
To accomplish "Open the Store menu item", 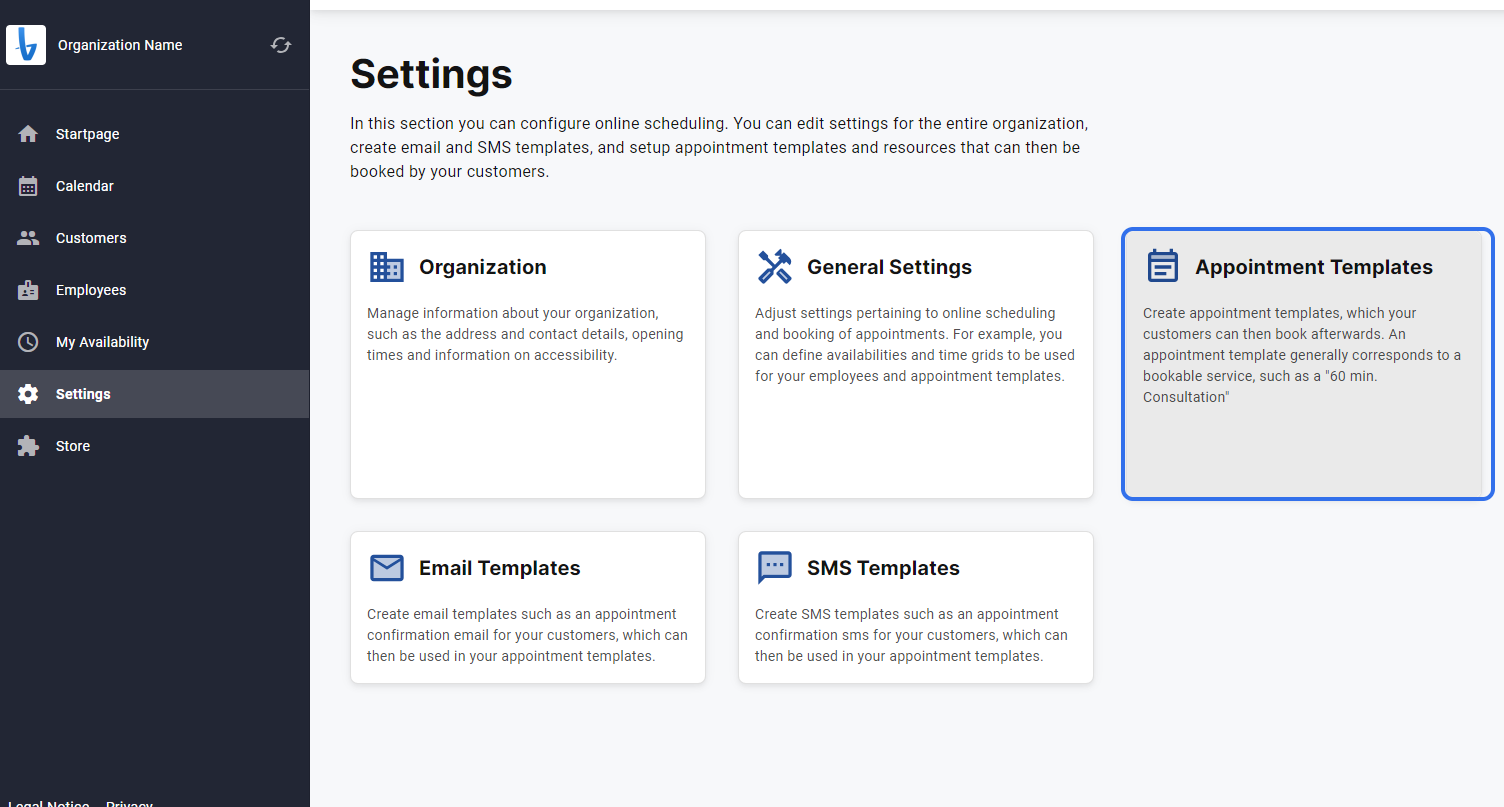I will 154,446.
